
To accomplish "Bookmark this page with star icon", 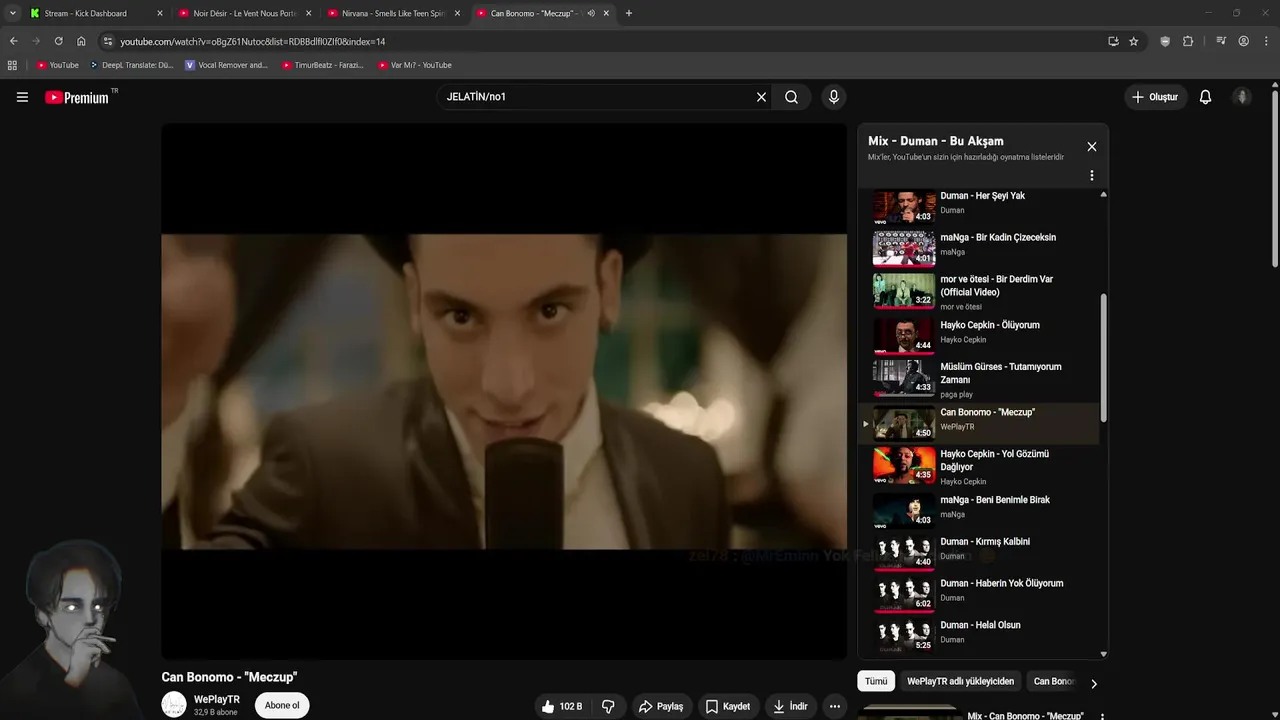I will pos(1133,41).
